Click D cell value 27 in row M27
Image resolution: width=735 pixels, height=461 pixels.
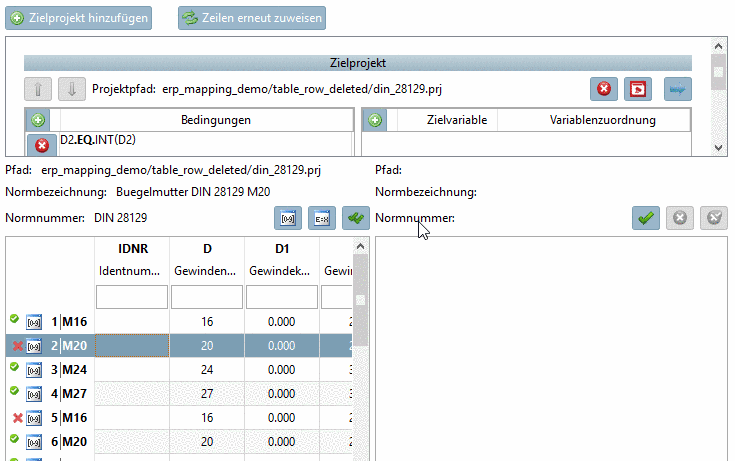(207, 393)
